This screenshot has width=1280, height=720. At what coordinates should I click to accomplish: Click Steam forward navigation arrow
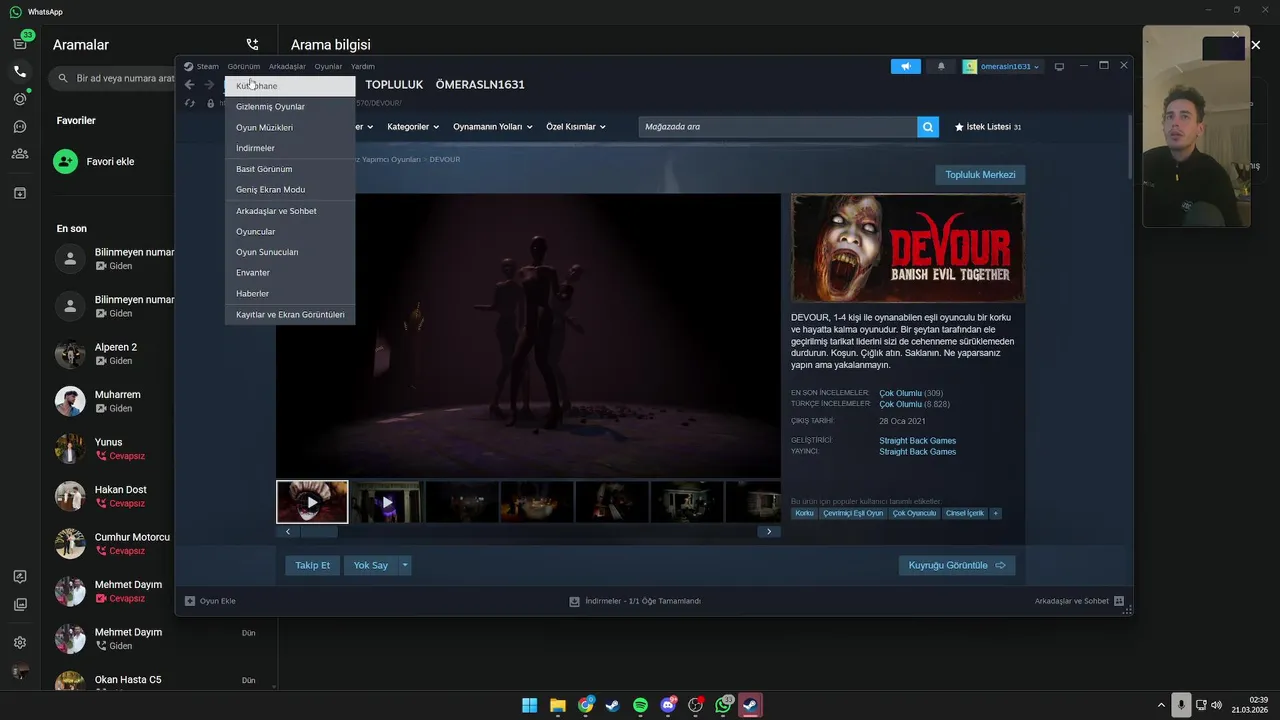209,85
